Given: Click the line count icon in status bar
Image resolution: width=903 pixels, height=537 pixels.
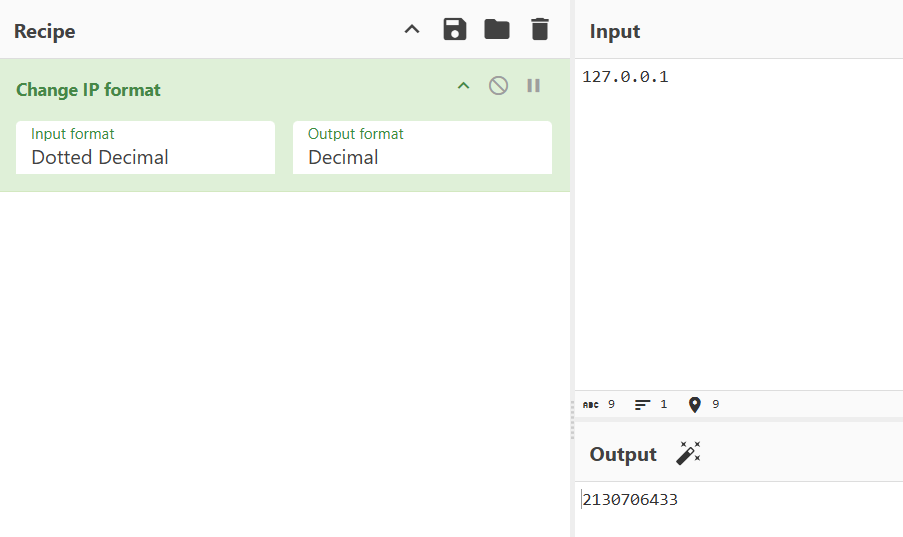Looking at the screenshot, I should tap(643, 405).
